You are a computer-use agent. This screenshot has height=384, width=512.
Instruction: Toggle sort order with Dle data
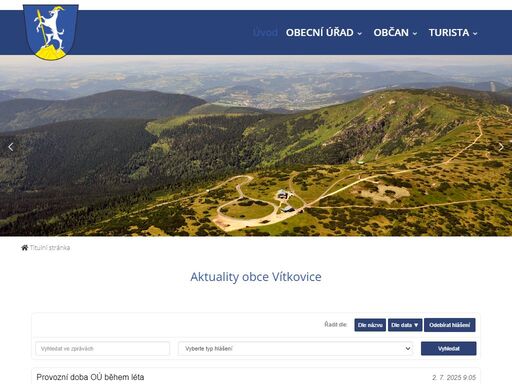tap(405, 325)
